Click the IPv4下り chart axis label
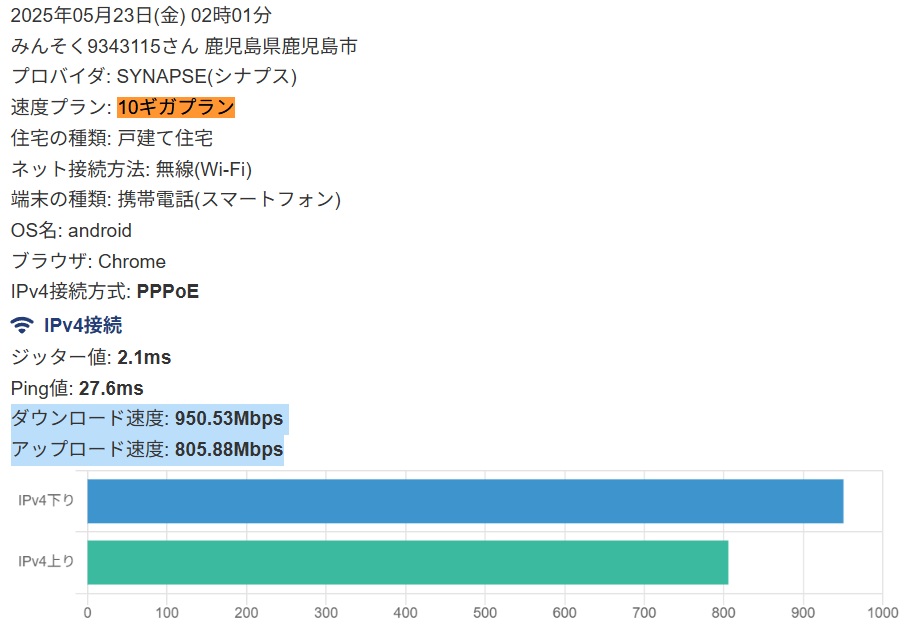The width and height of the screenshot is (906, 630). pyautogui.click(x=46, y=501)
